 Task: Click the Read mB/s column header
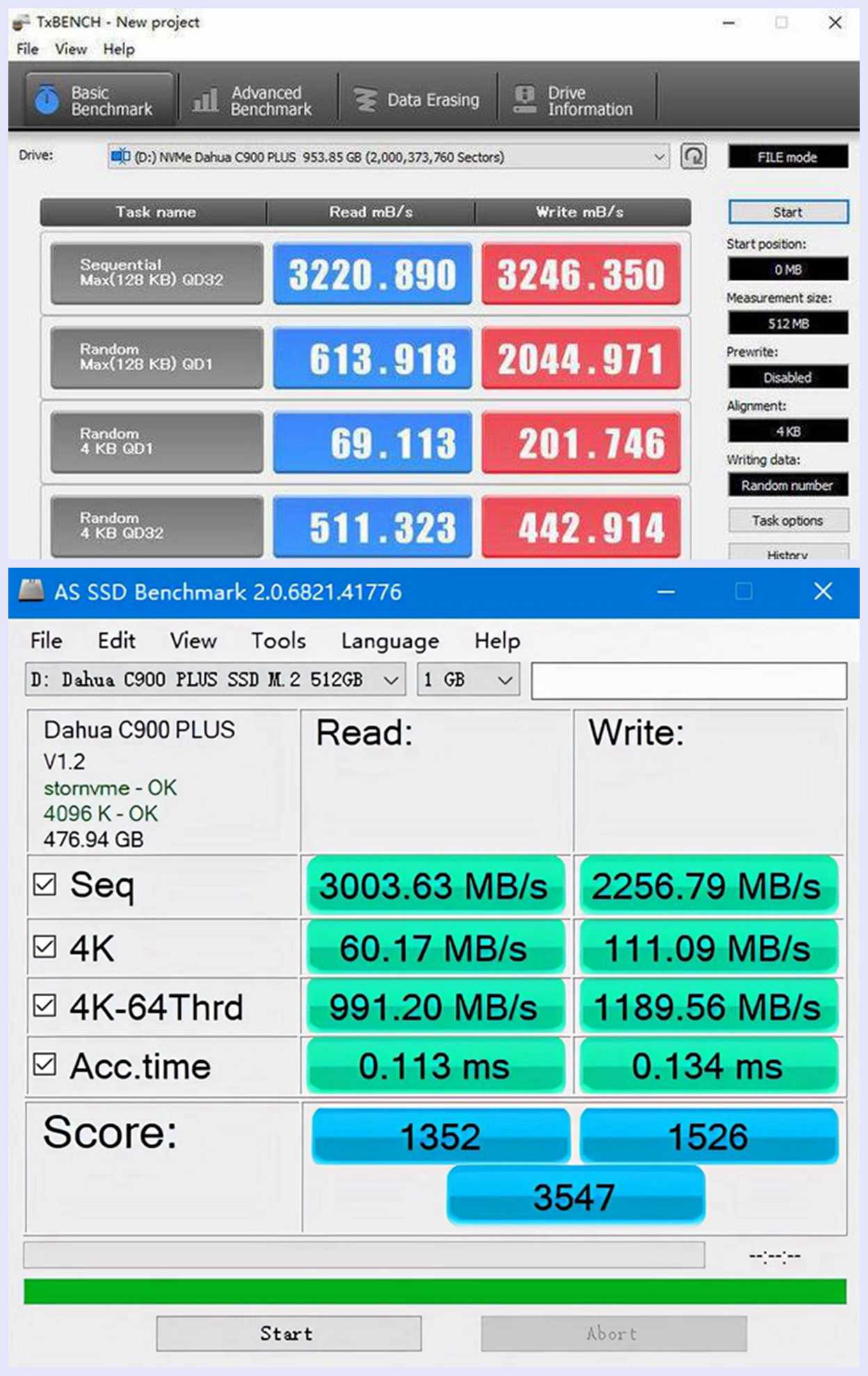371,212
